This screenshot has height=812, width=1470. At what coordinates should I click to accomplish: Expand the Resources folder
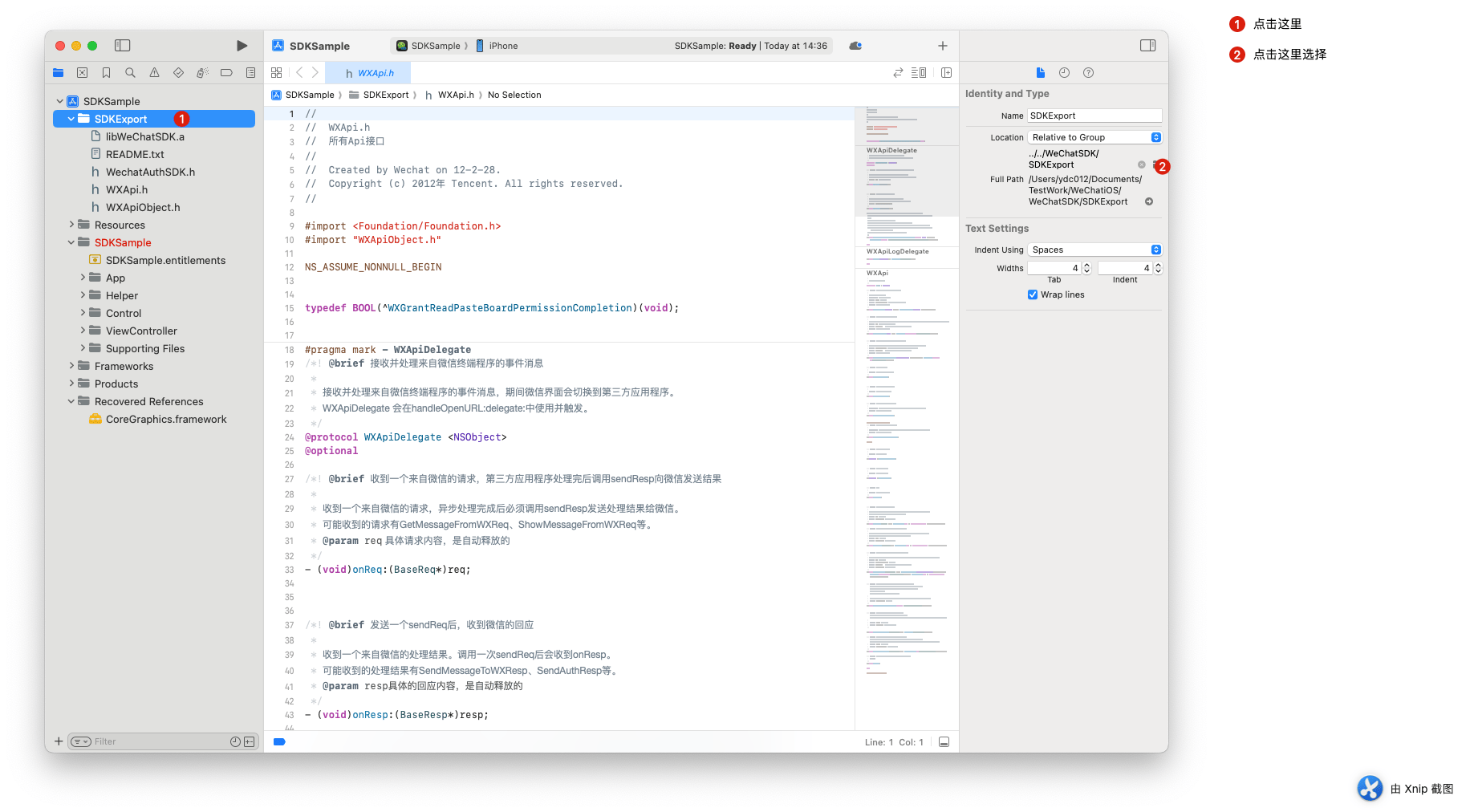71,225
